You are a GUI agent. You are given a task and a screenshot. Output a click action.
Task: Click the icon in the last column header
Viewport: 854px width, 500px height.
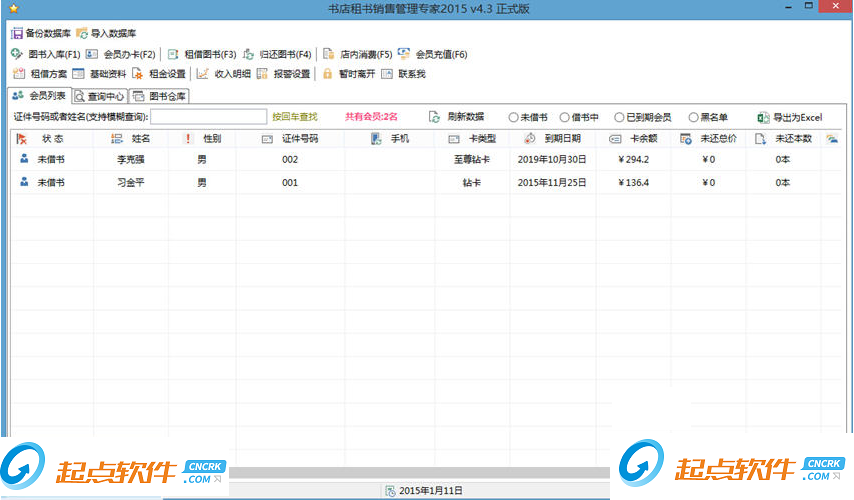[832, 139]
